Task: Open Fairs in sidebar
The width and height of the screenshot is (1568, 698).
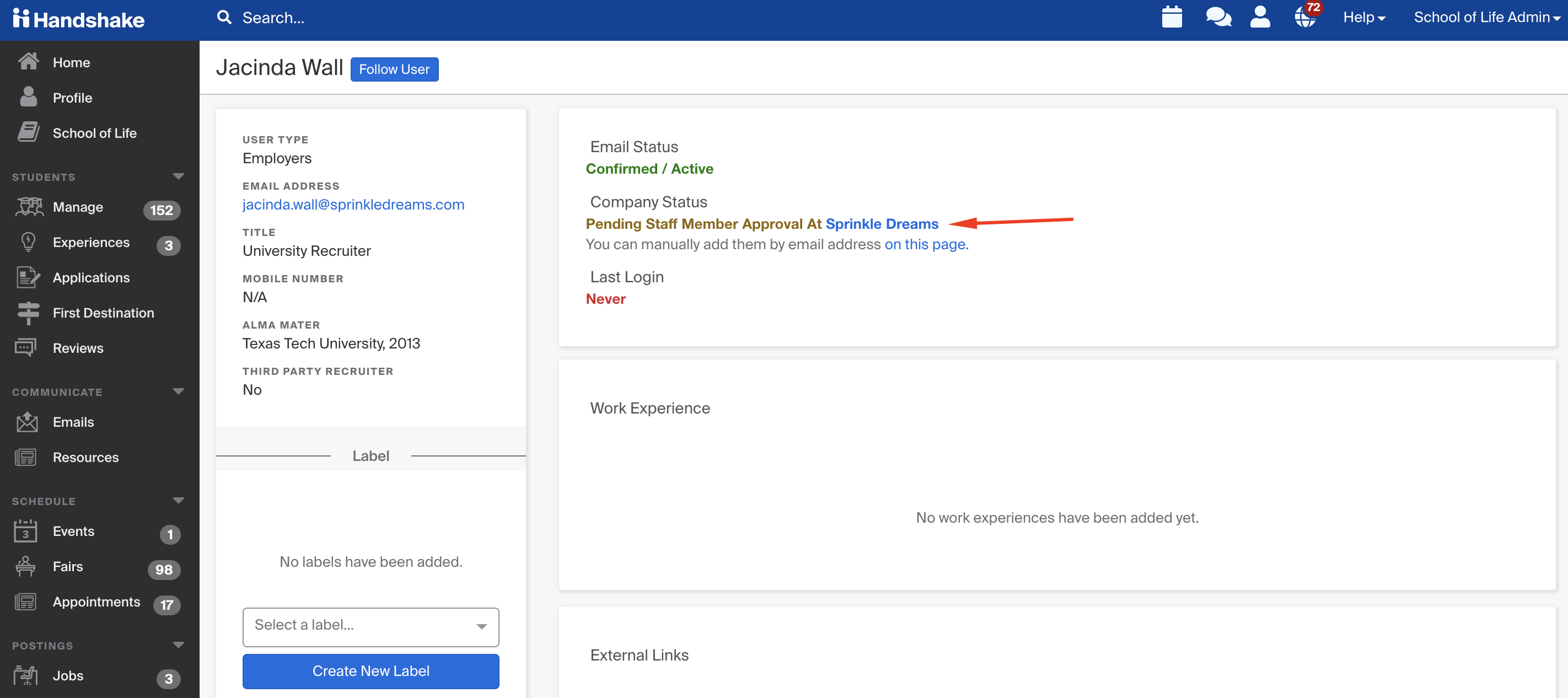Action: (x=68, y=567)
